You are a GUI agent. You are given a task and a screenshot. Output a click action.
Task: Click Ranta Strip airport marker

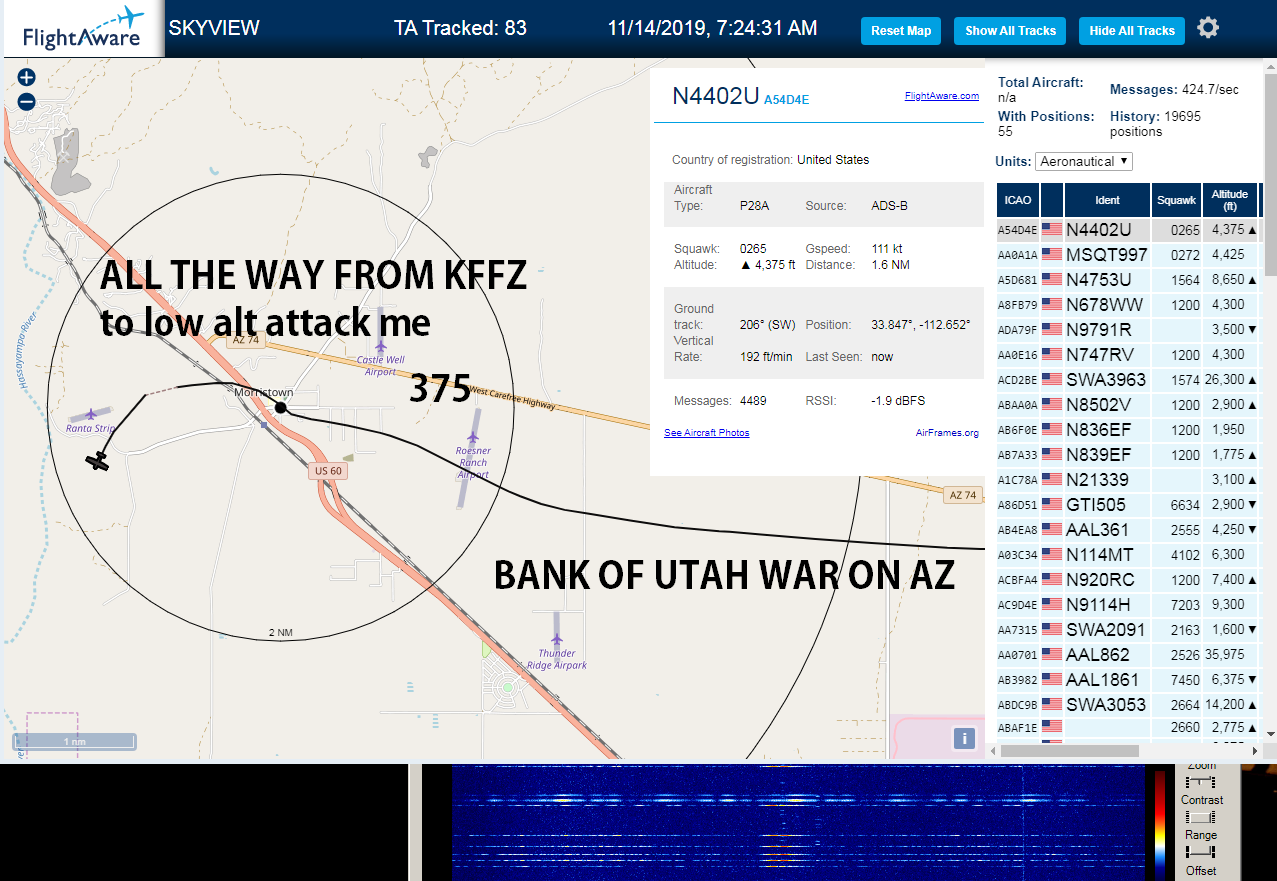(x=92, y=414)
